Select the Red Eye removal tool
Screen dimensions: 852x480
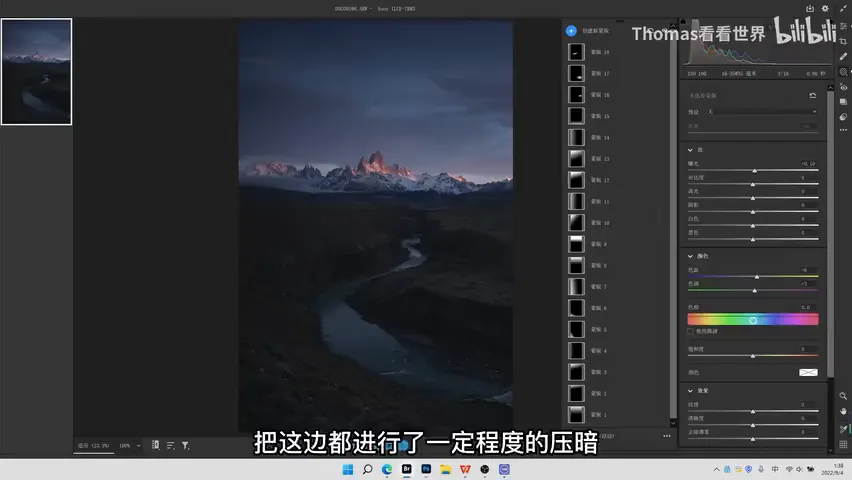pyautogui.click(x=843, y=87)
